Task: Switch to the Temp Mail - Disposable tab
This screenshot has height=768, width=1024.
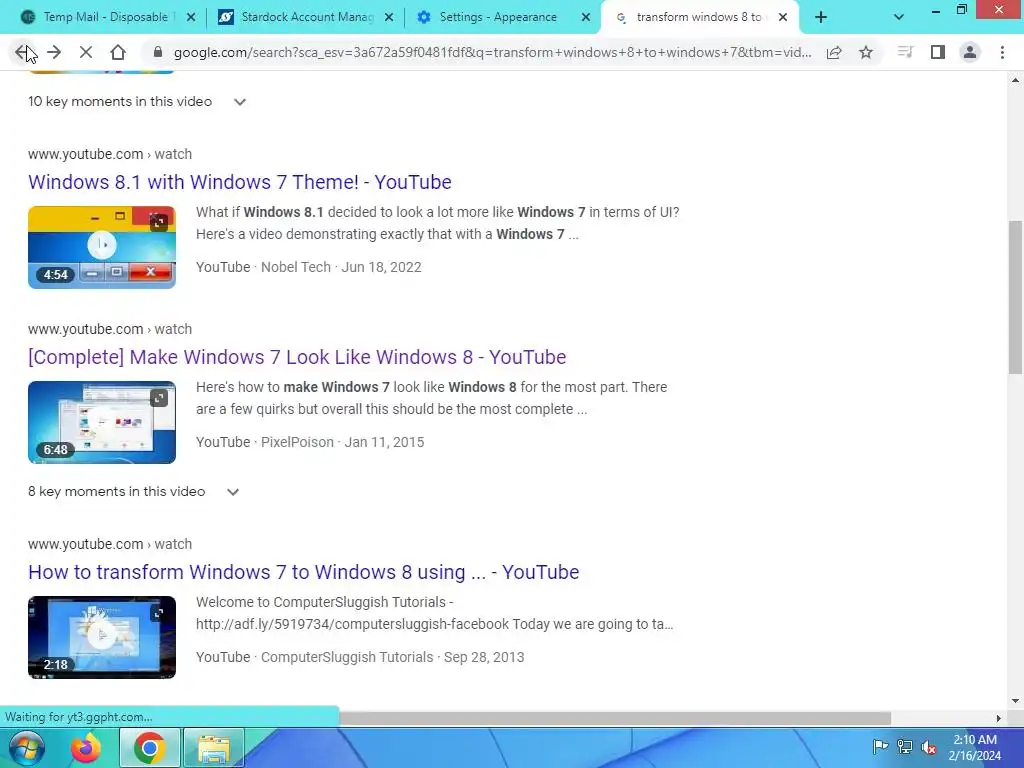Action: pos(104,18)
